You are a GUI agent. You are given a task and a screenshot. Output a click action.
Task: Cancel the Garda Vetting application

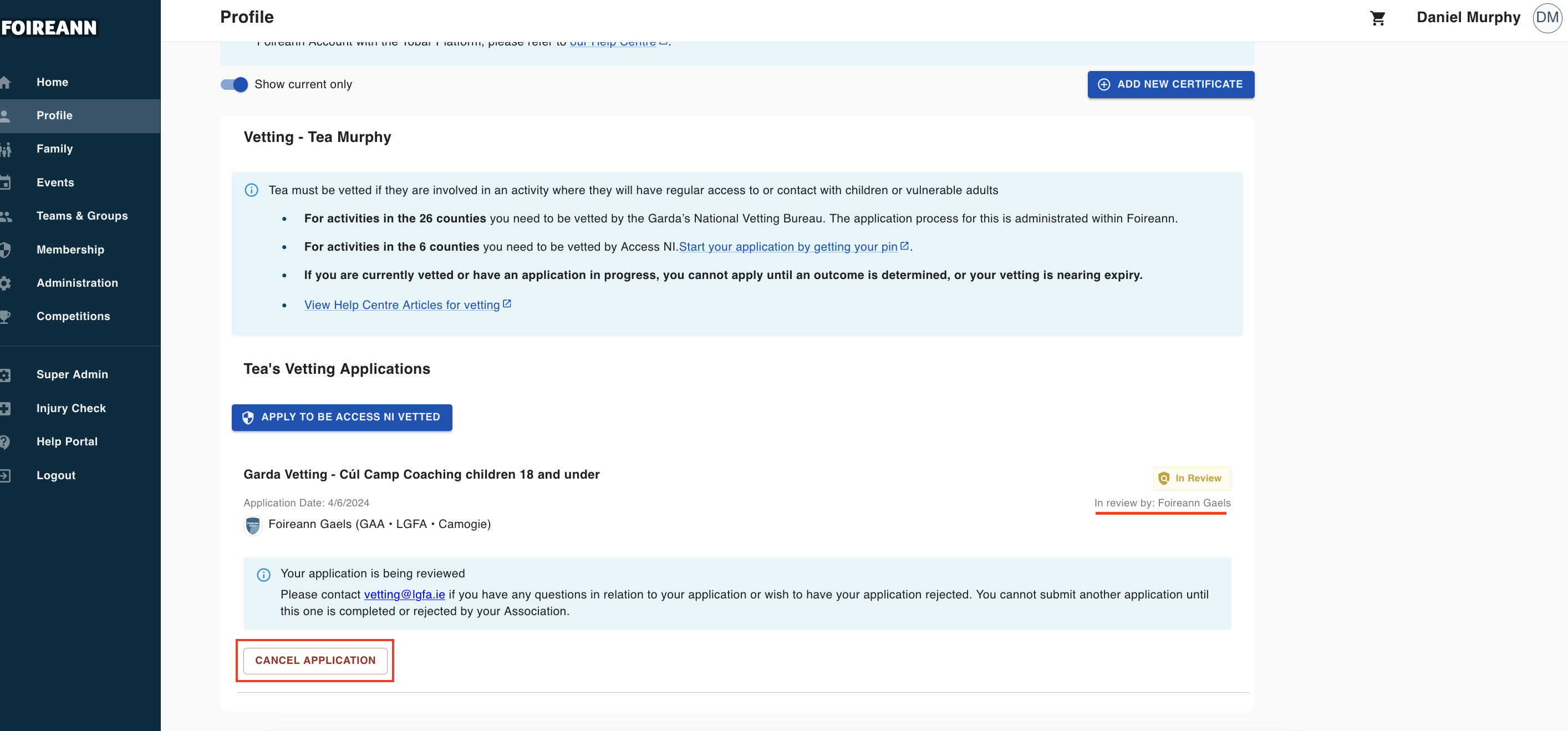point(315,661)
